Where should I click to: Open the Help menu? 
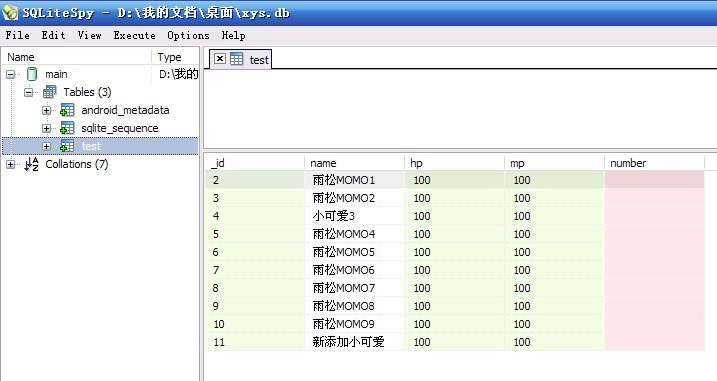tap(233, 35)
